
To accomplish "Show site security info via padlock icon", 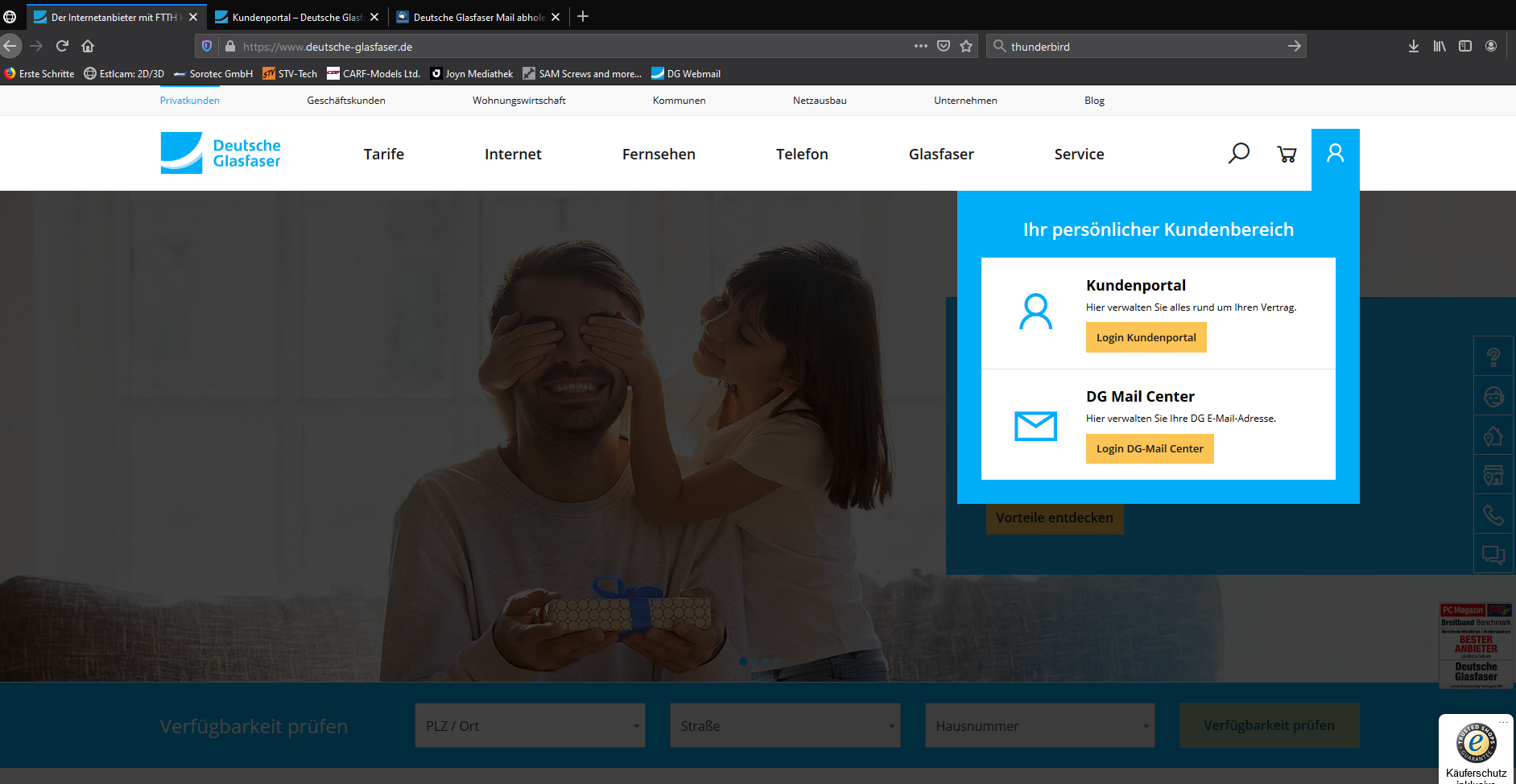I will point(229,46).
